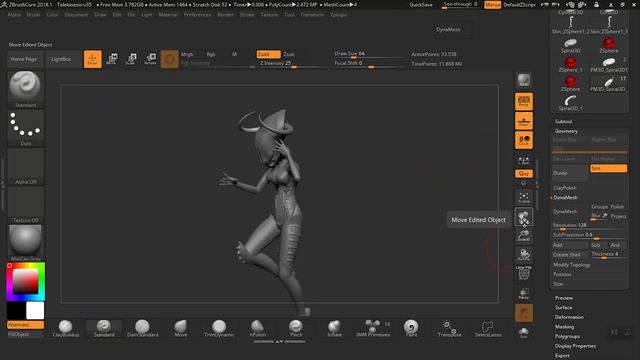This screenshot has width=640, height=360.
Task: Choose the TrimDynamic brush
Action: pos(219,329)
